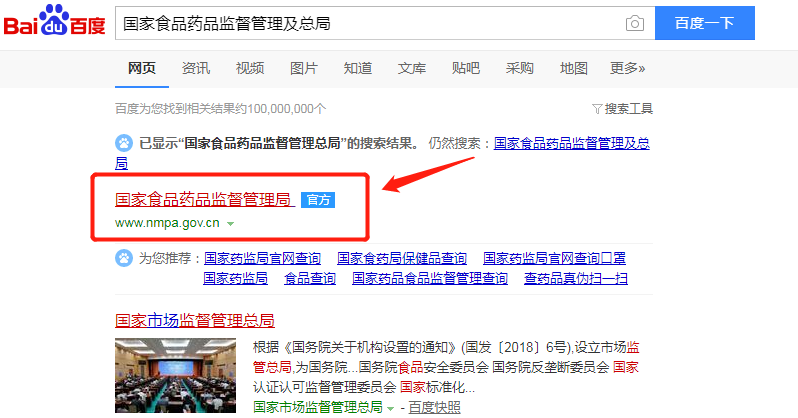This screenshot has width=798, height=418.
Task: Expand the dropdown arrow after www.nmpa.gov.cn
Action: click(231, 224)
